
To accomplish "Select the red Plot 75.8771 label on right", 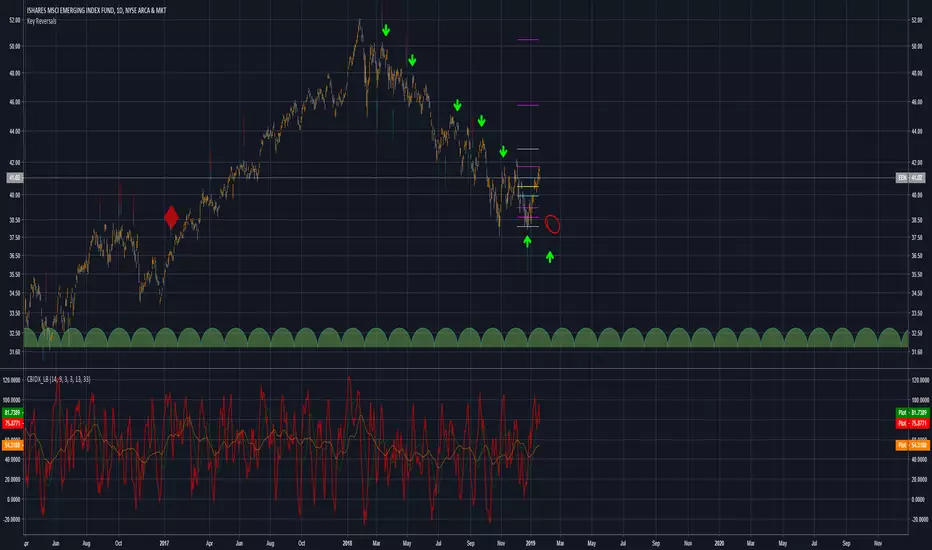I will pos(912,423).
